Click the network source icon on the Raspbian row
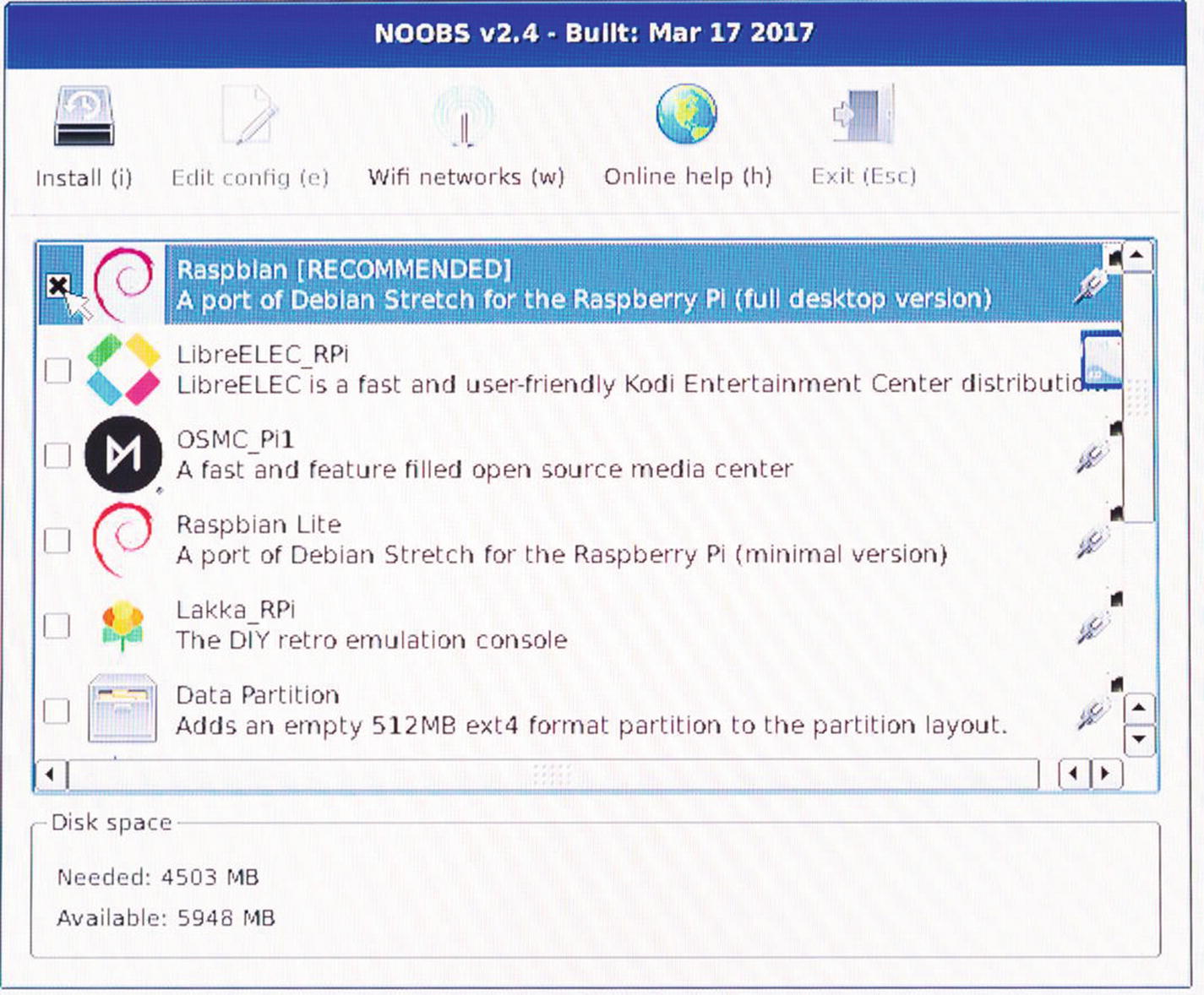Viewport: 1204px width, 995px height. pyautogui.click(x=1097, y=275)
